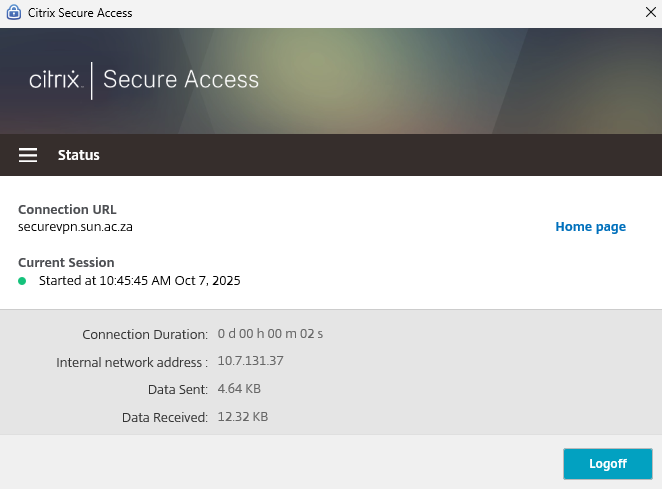Open the Home page link
This screenshot has height=489, width=662.
[x=590, y=227]
